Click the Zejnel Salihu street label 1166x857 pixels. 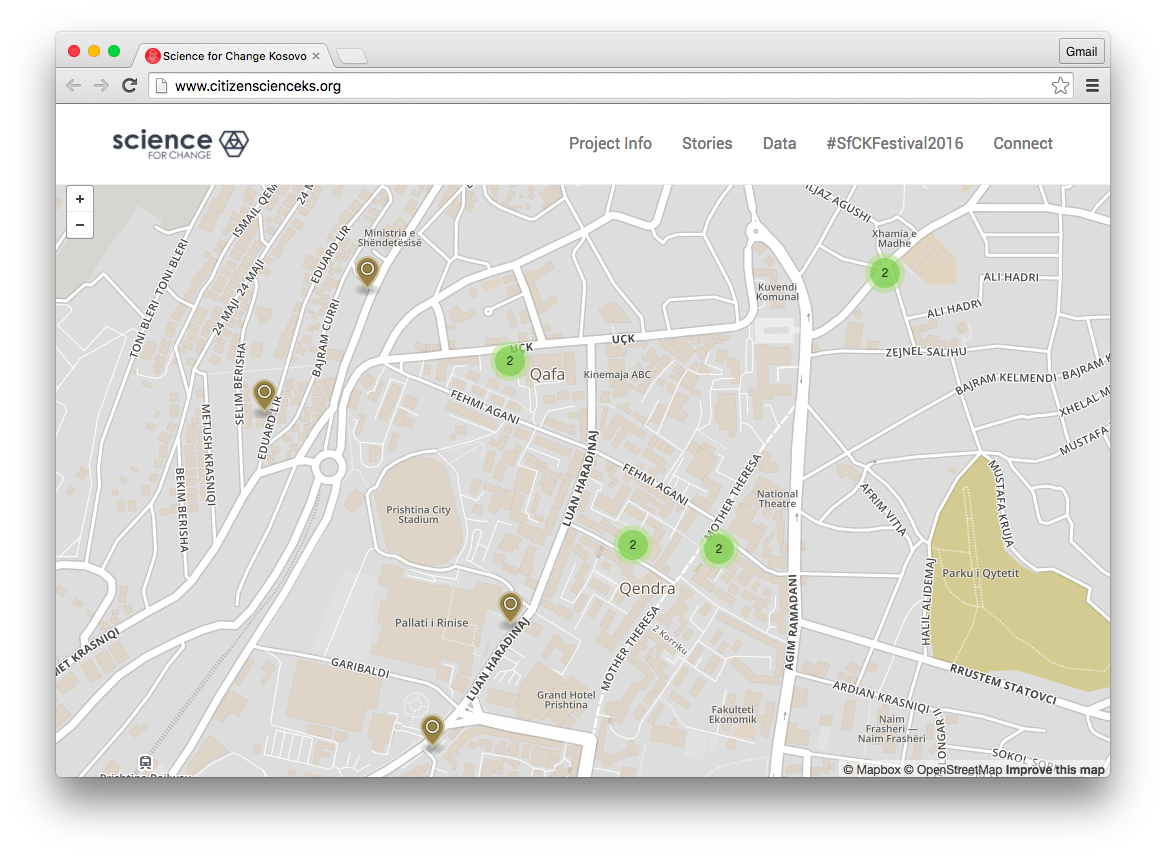[x=926, y=352]
